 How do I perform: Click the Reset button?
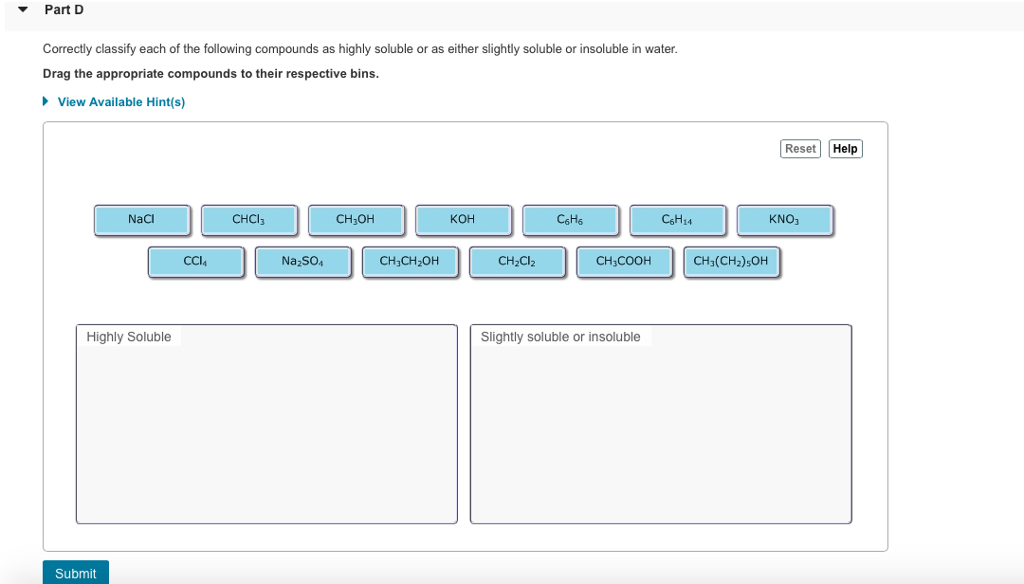coord(800,148)
